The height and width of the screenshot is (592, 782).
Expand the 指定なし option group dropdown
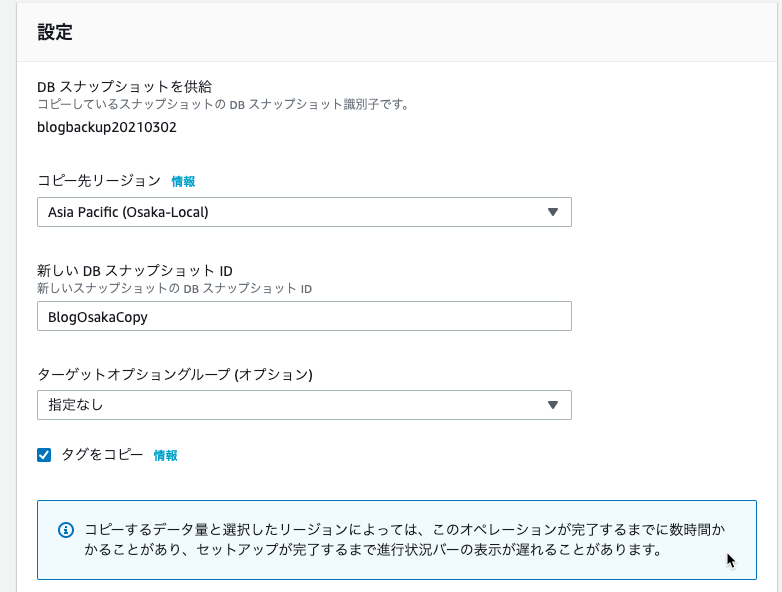pos(304,405)
